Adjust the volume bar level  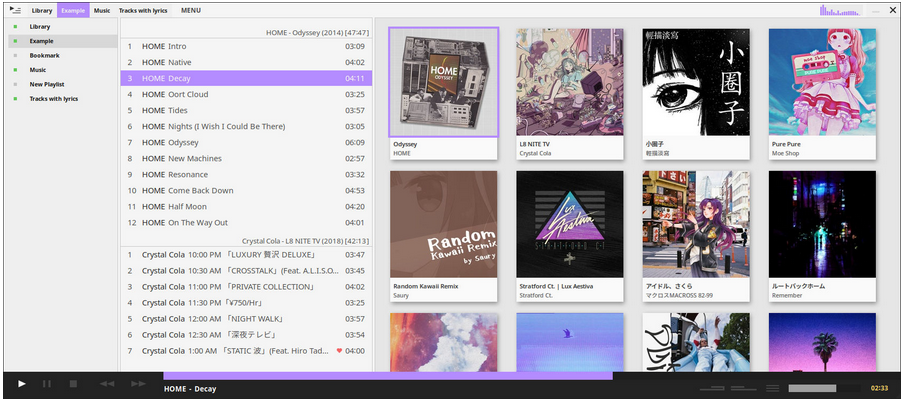pyautogui.click(x=824, y=388)
